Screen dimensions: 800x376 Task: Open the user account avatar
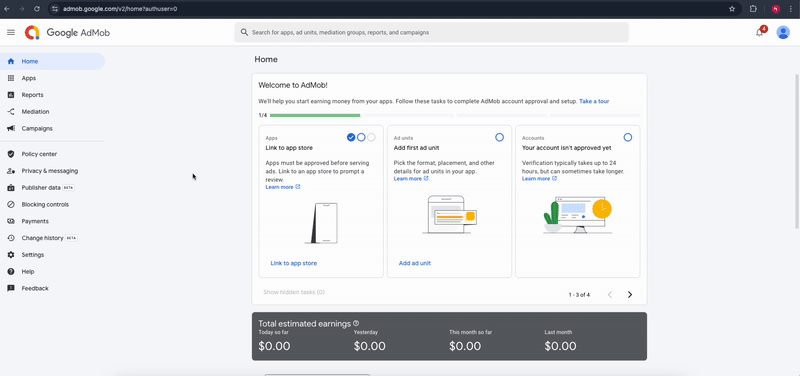783,33
